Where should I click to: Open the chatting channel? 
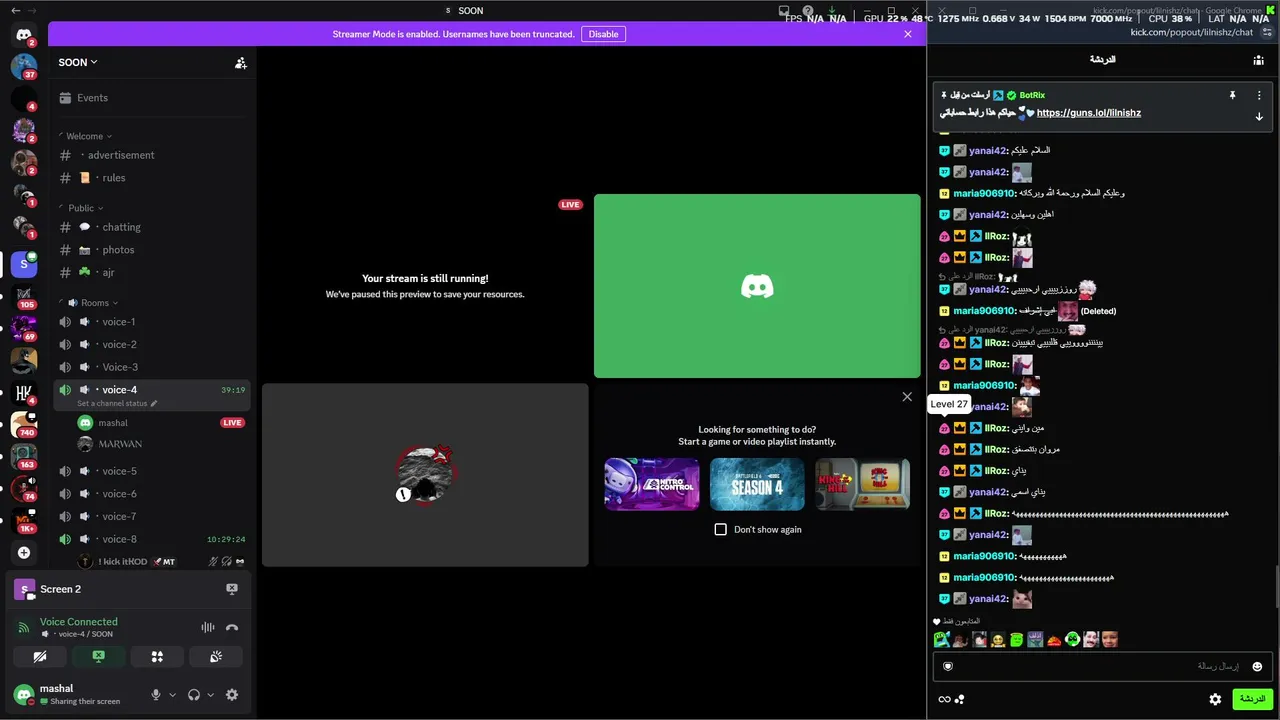point(151,227)
